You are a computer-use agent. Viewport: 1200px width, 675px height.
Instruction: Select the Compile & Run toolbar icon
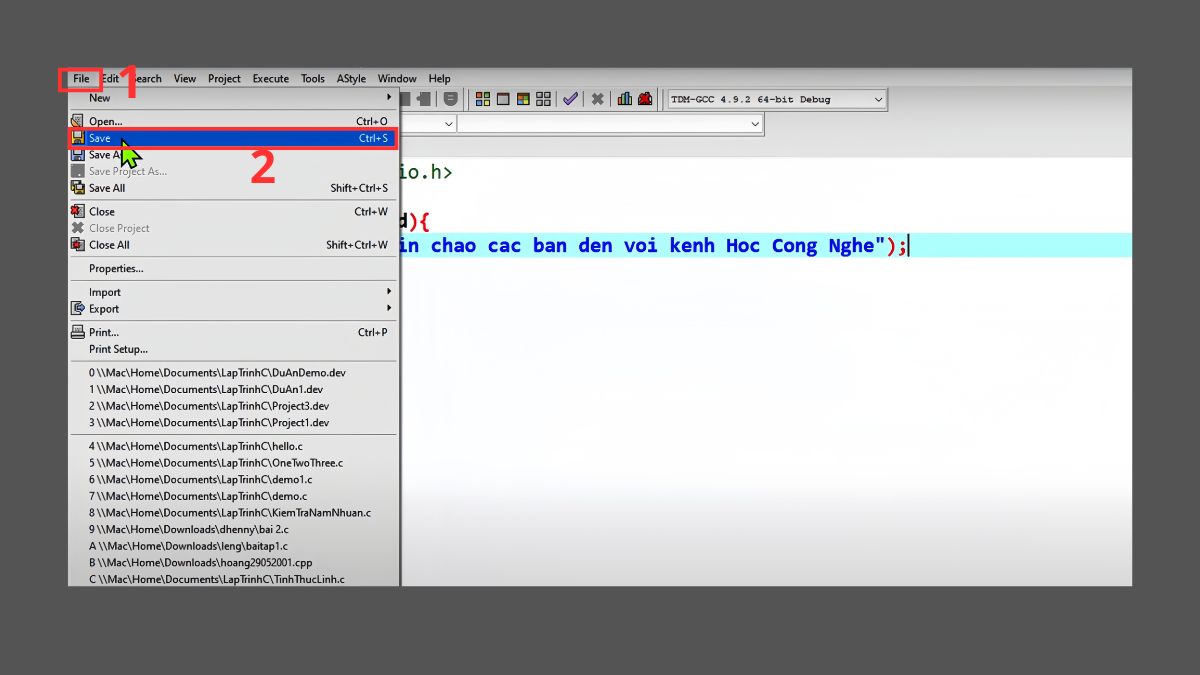coord(523,98)
